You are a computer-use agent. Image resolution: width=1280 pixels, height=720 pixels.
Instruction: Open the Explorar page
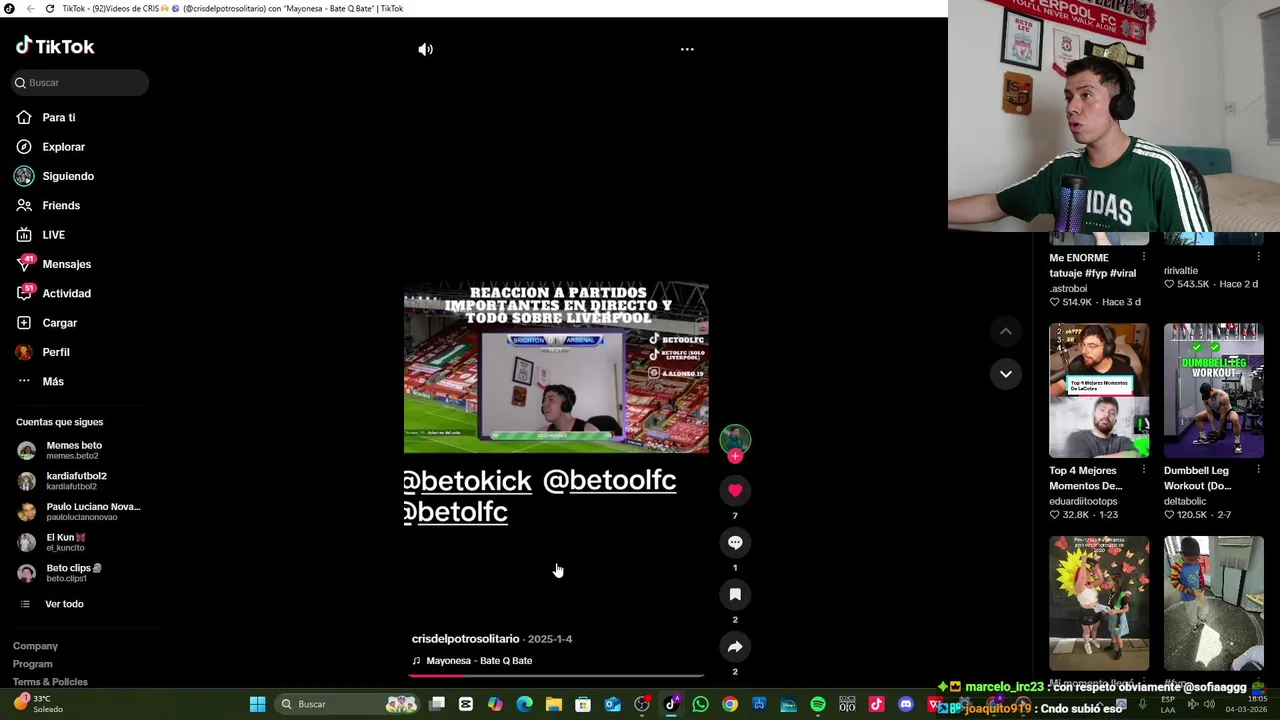coord(51,147)
